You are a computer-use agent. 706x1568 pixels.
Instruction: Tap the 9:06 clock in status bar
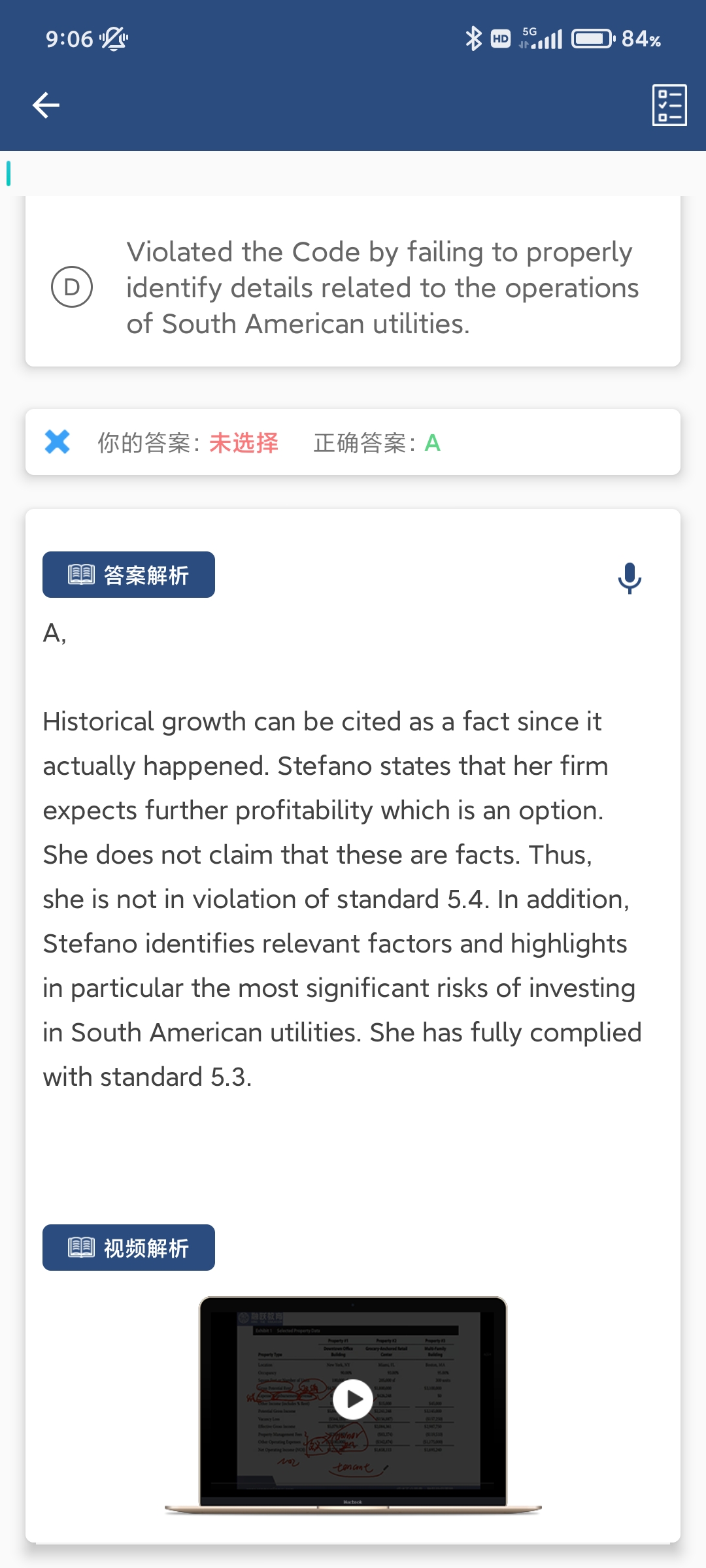[x=69, y=39]
